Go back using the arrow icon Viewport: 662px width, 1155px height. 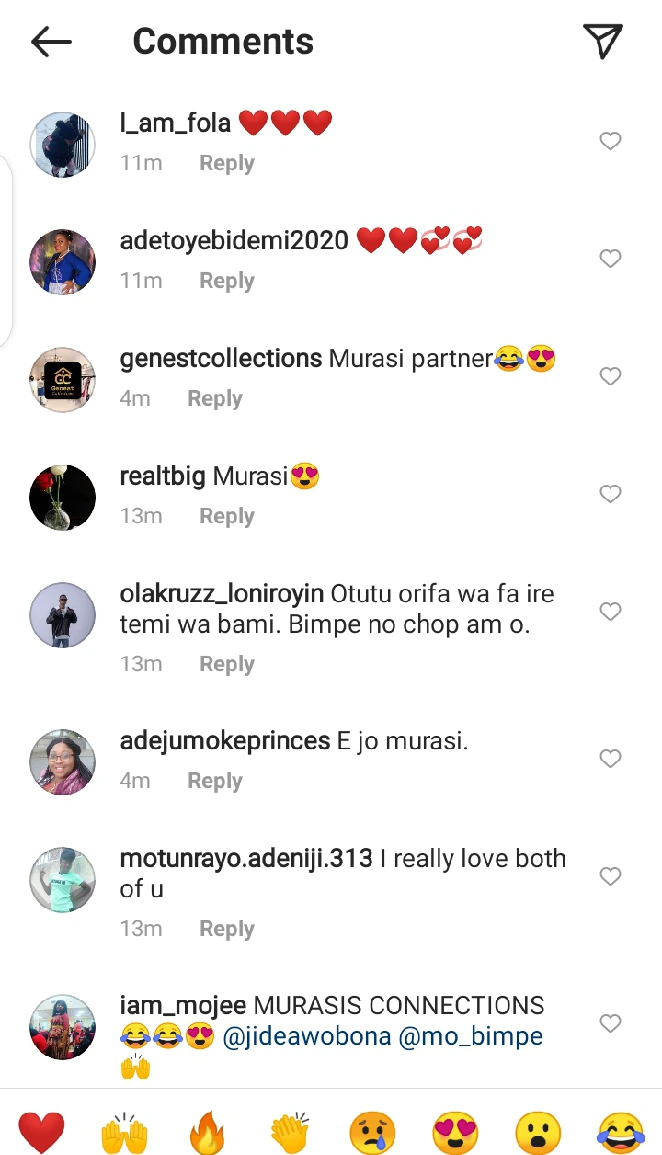click(x=51, y=41)
